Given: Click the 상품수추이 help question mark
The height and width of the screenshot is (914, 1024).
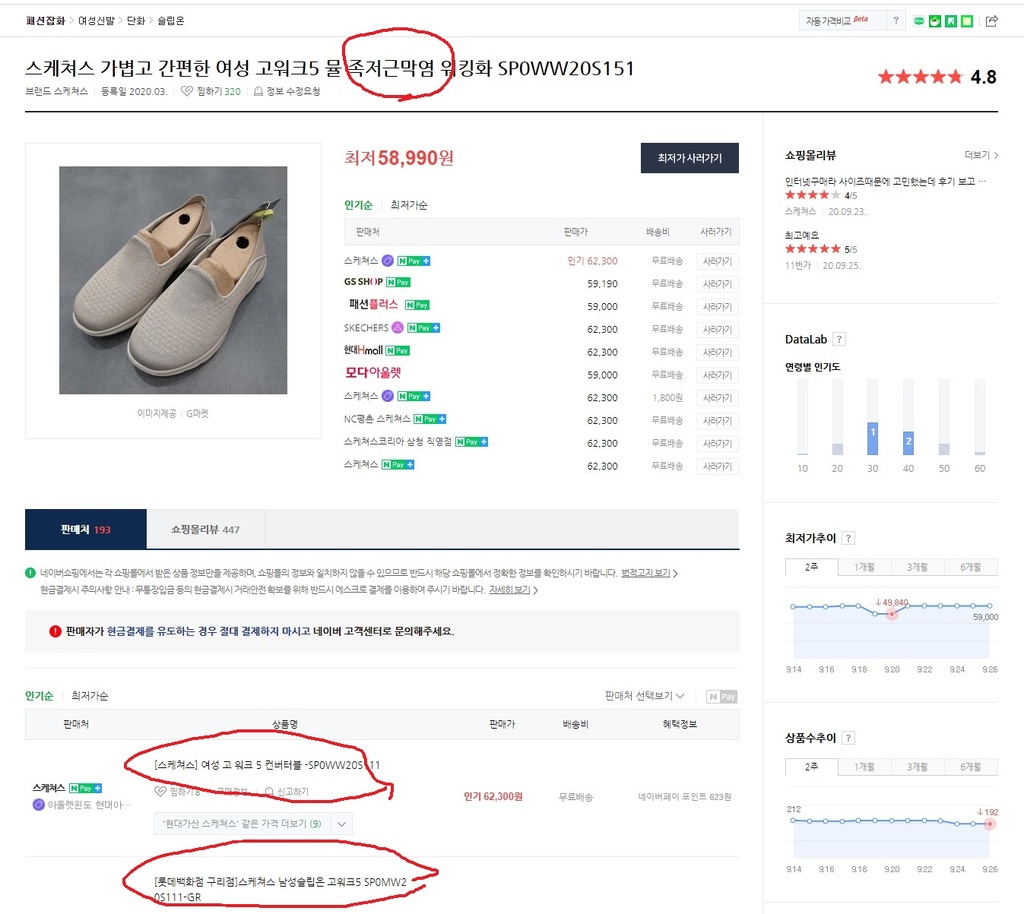Looking at the screenshot, I should tap(848, 738).
